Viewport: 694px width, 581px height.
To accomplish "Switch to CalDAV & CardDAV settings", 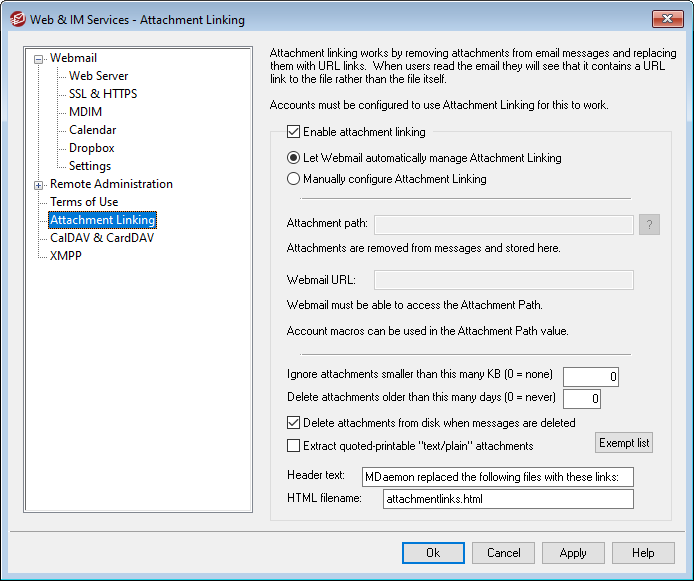I will pyautogui.click(x=102, y=238).
